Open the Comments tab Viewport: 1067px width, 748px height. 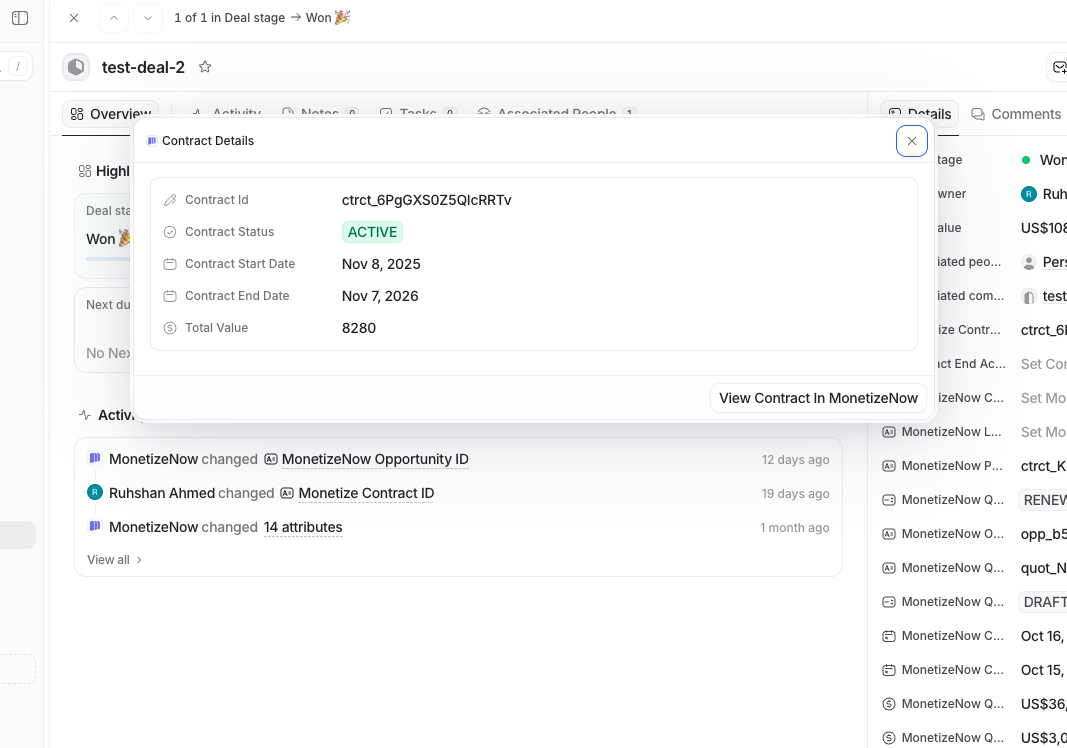(1016, 114)
